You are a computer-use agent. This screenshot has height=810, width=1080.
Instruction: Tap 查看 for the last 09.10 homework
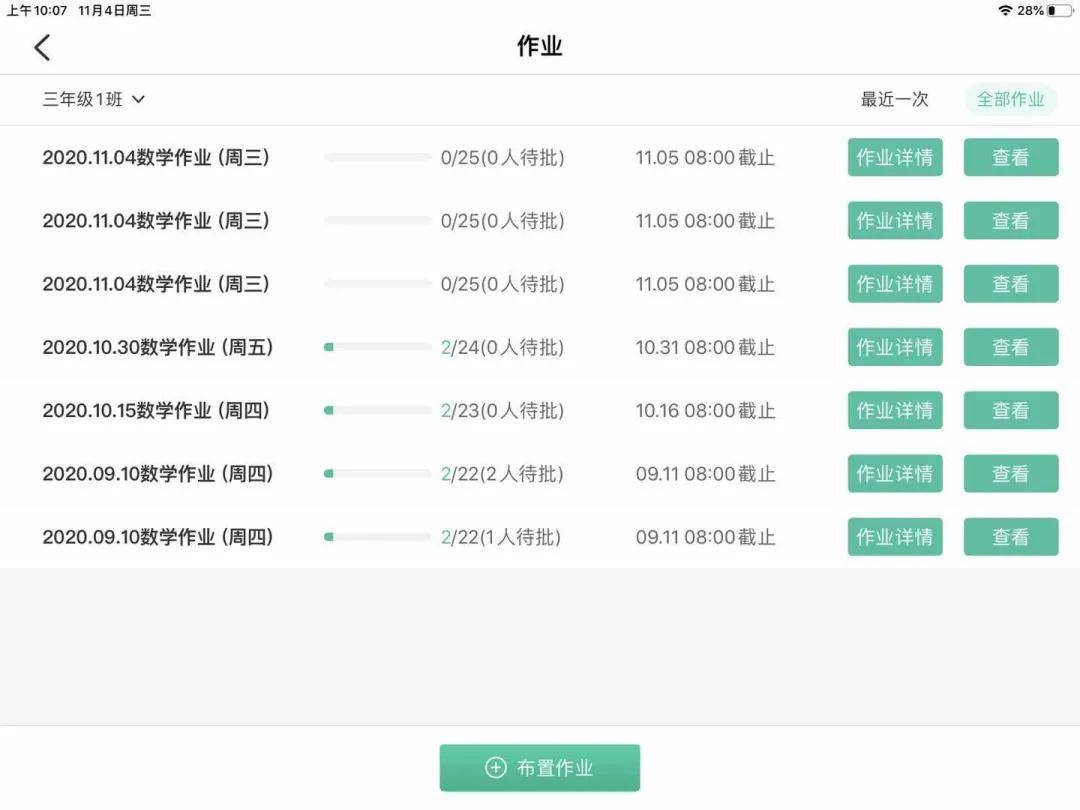pyautogui.click(x=1010, y=537)
